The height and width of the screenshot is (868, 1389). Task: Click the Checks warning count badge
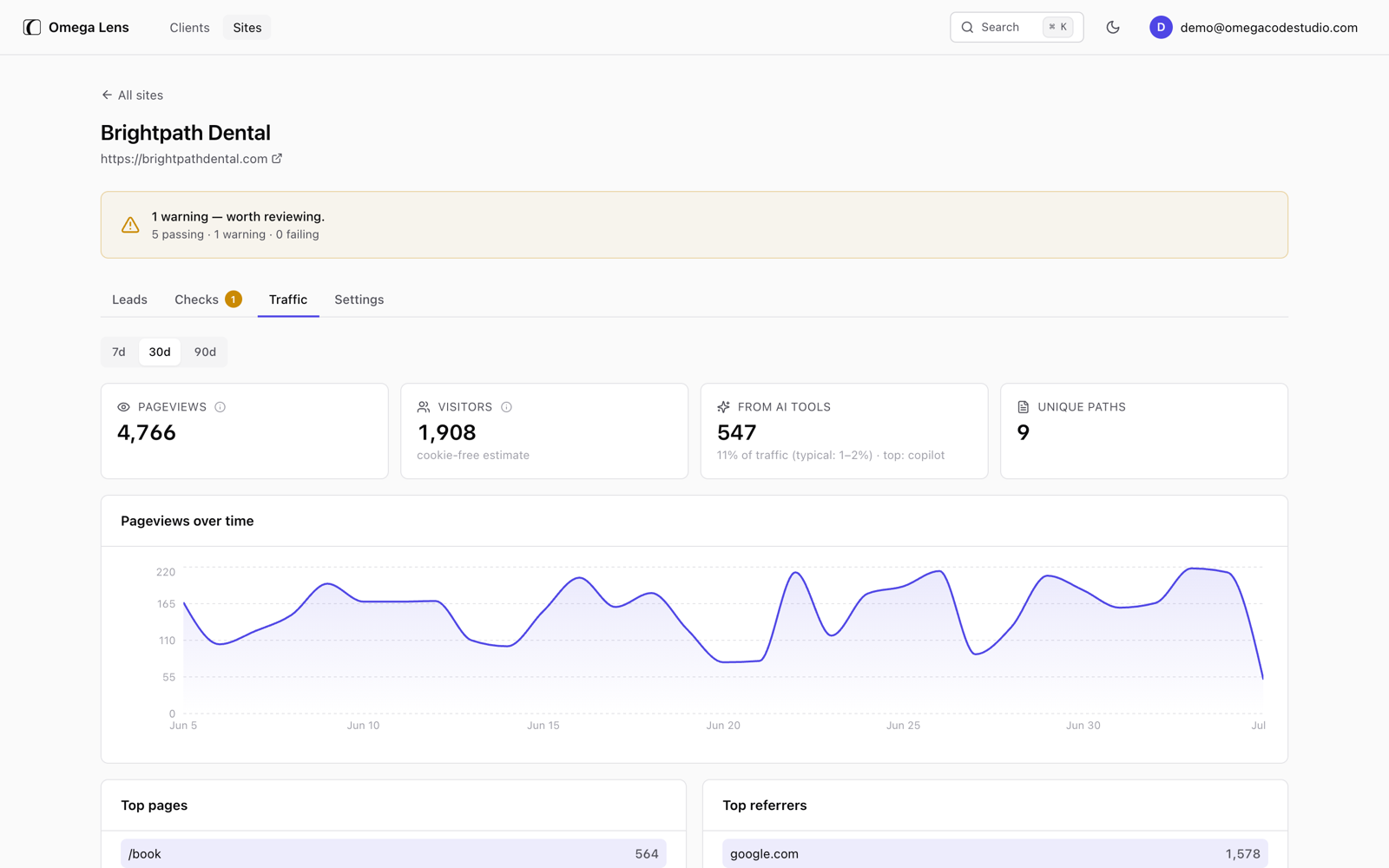coord(234,299)
